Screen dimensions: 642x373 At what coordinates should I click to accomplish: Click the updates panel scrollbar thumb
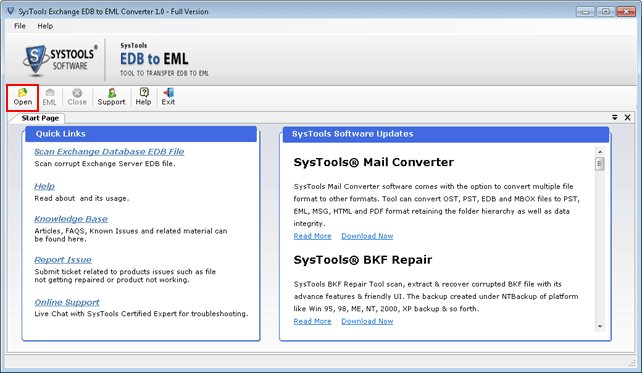[600, 164]
